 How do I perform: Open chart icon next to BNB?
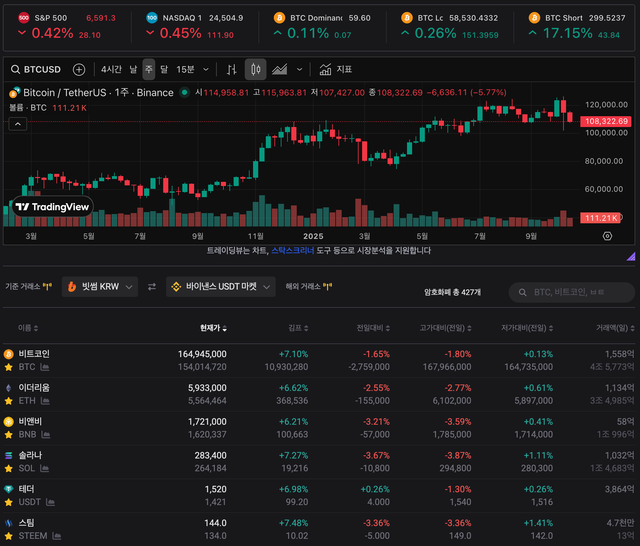(x=46, y=435)
